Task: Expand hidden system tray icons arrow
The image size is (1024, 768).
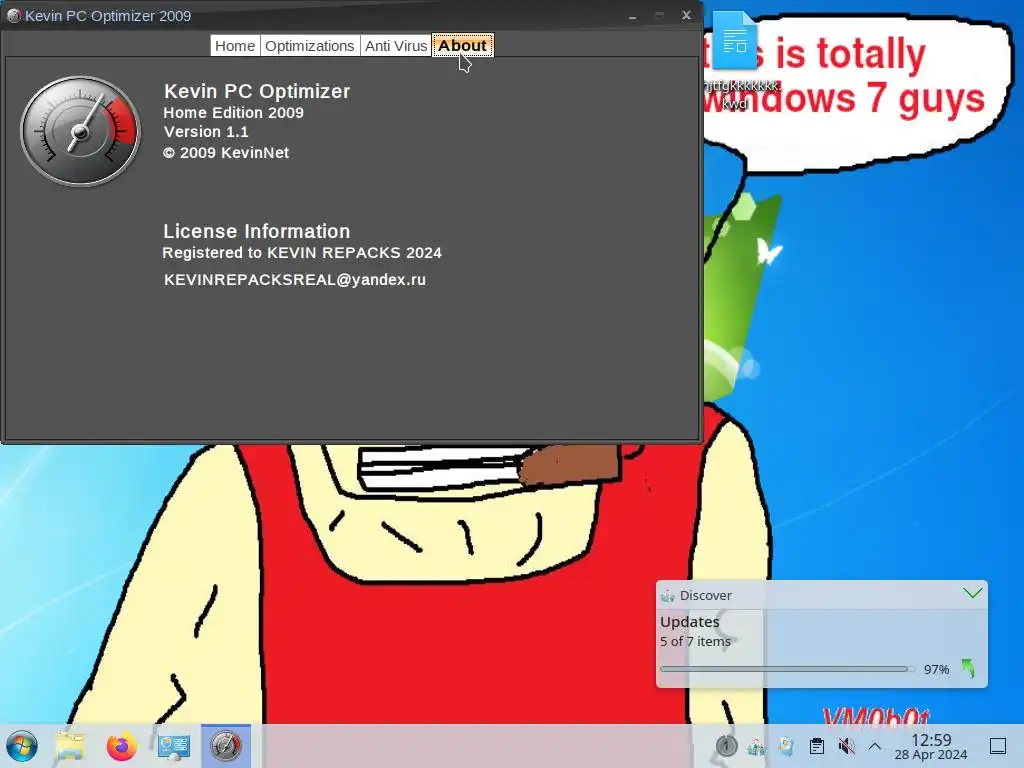Action: pos(875,746)
